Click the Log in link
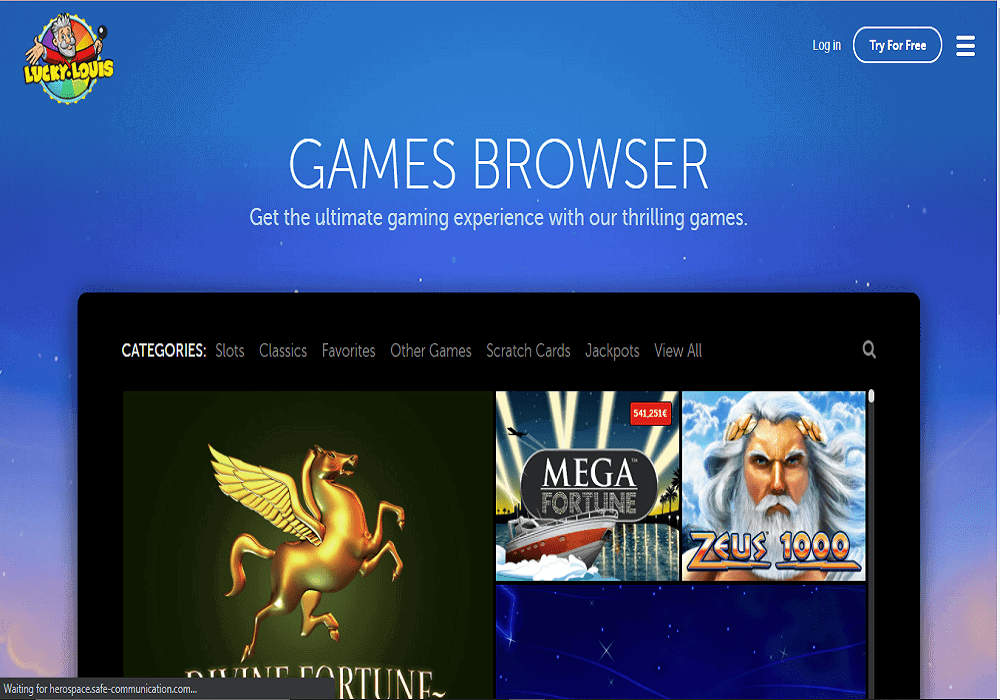This screenshot has height=700, width=1000. (x=826, y=45)
